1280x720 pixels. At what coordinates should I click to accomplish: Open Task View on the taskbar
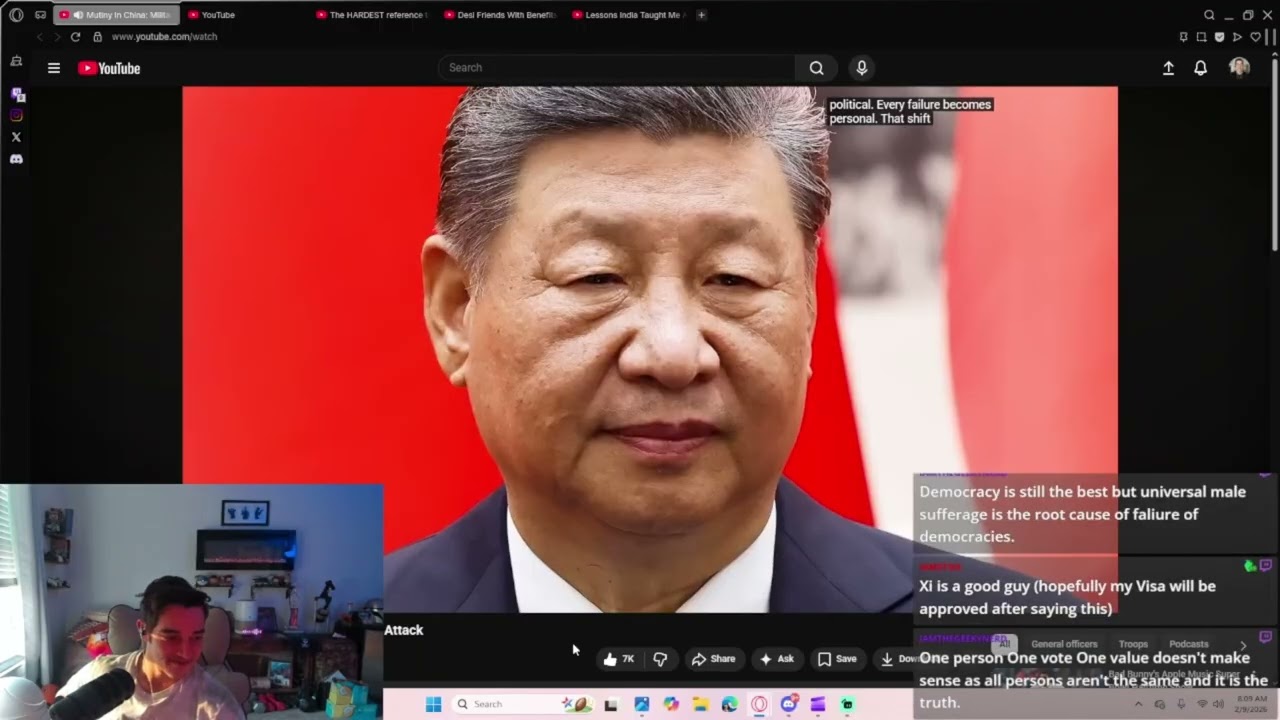click(x=611, y=704)
